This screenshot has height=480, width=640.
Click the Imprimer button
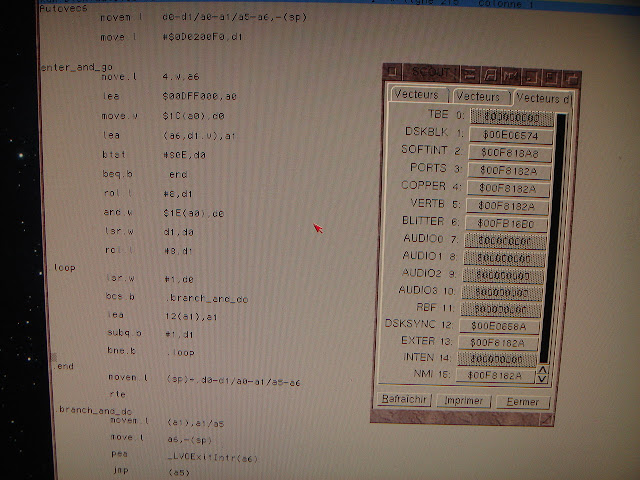point(464,401)
